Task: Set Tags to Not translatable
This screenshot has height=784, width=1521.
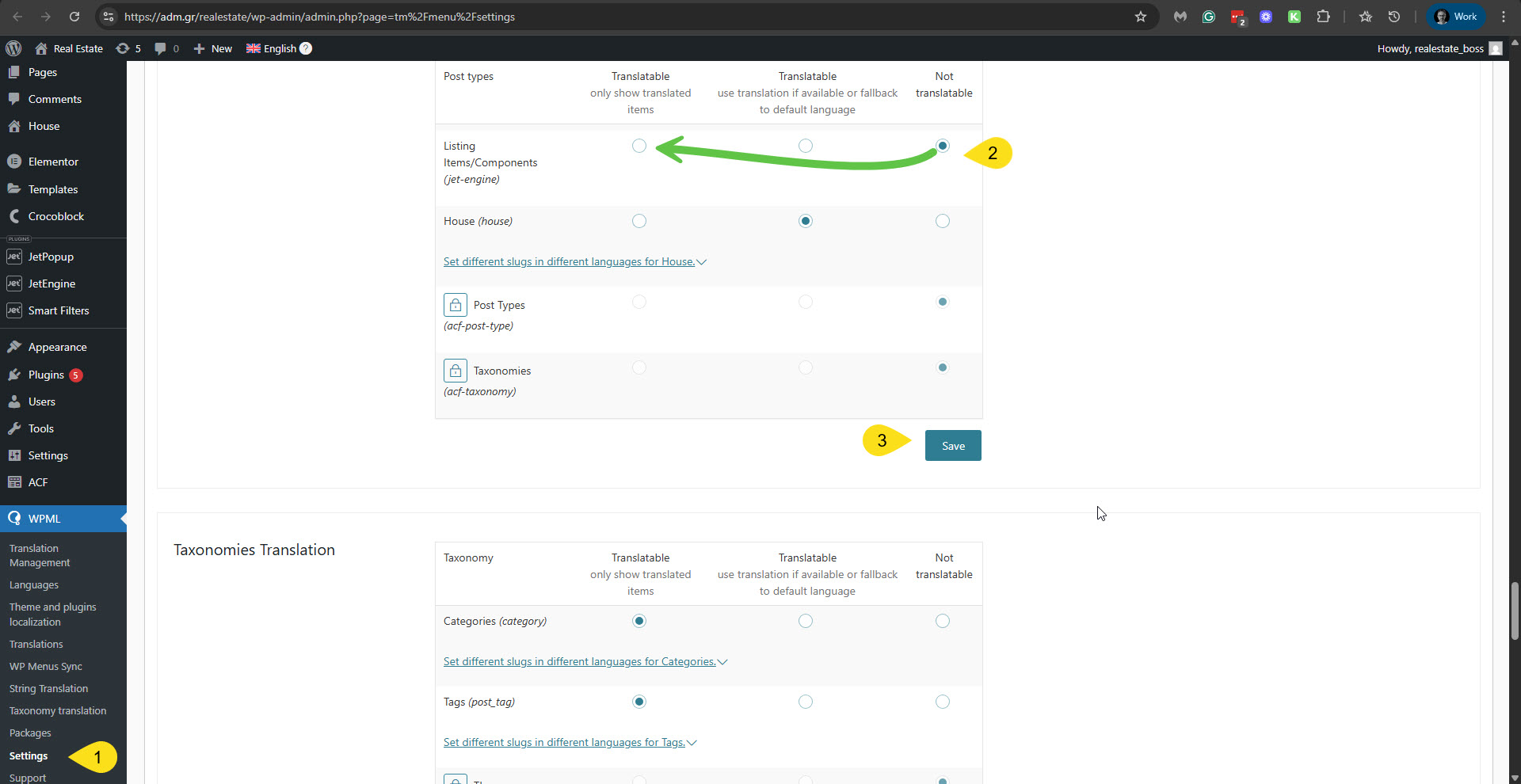Action: point(943,702)
